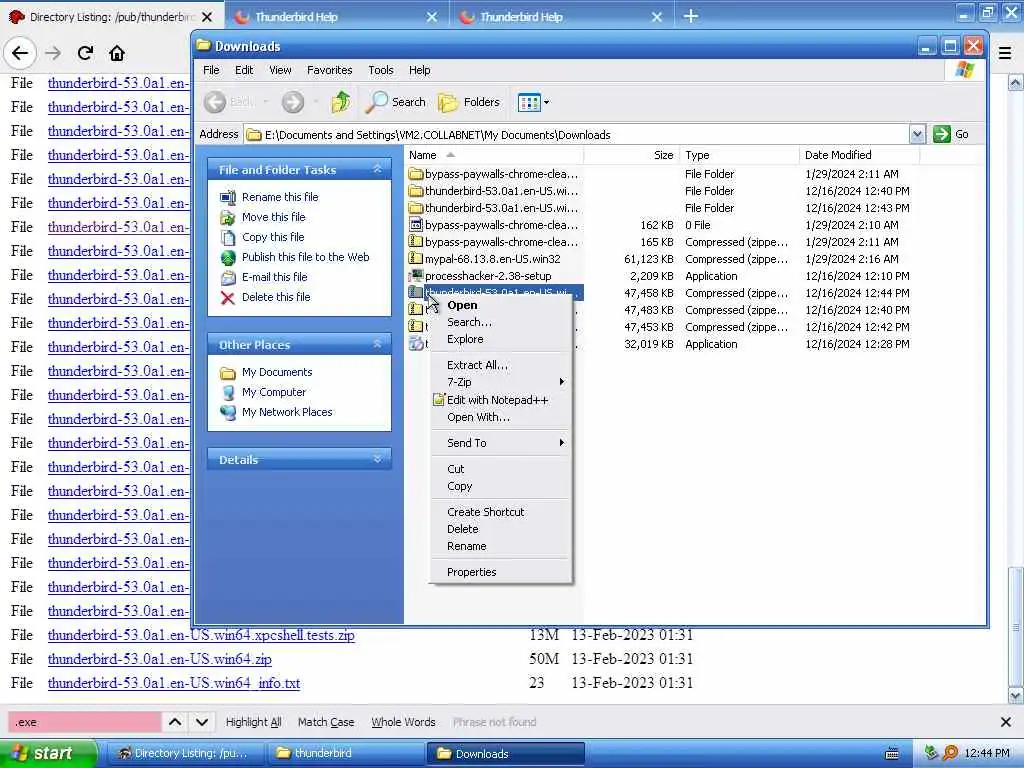Image resolution: width=1024 pixels, height=768 pixels.
Task: Click Delete this file task
Action: [276, 297]
